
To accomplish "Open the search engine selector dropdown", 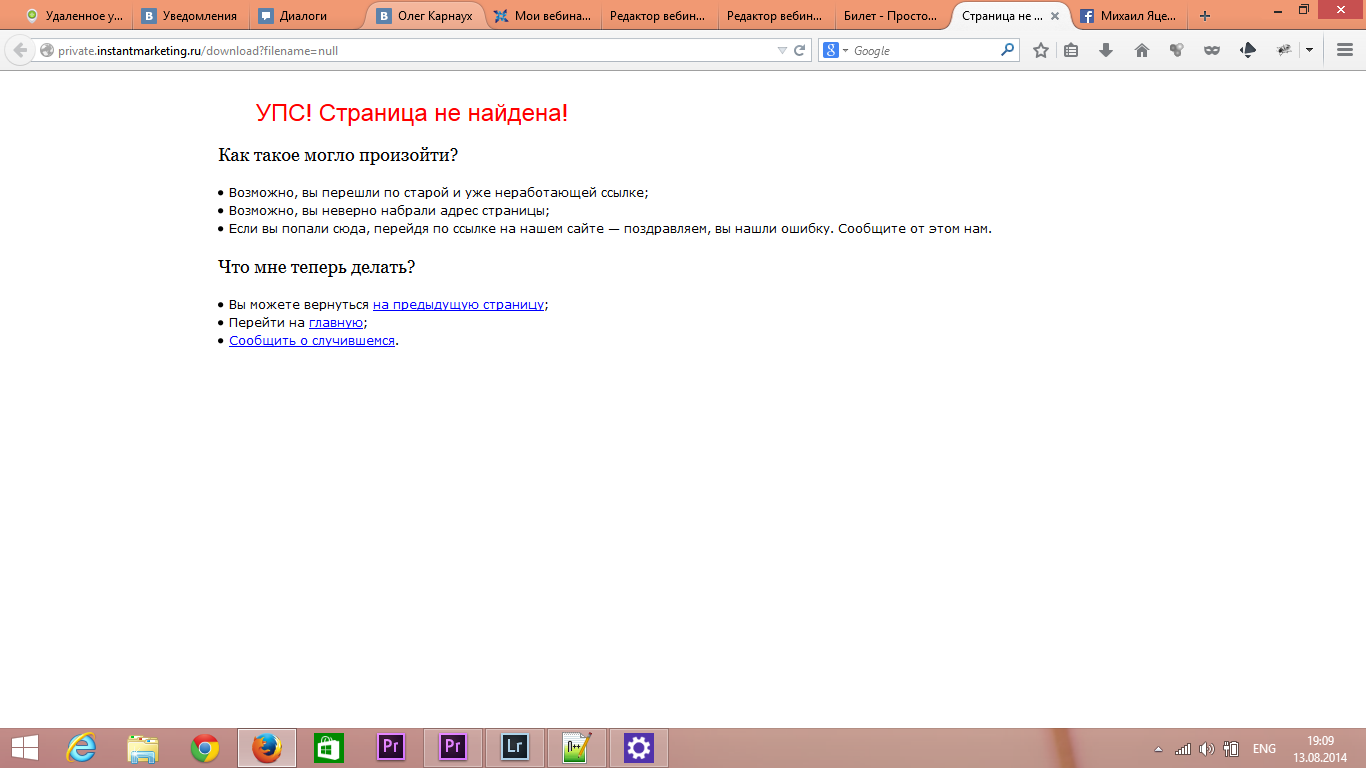I will coord(835,50).
